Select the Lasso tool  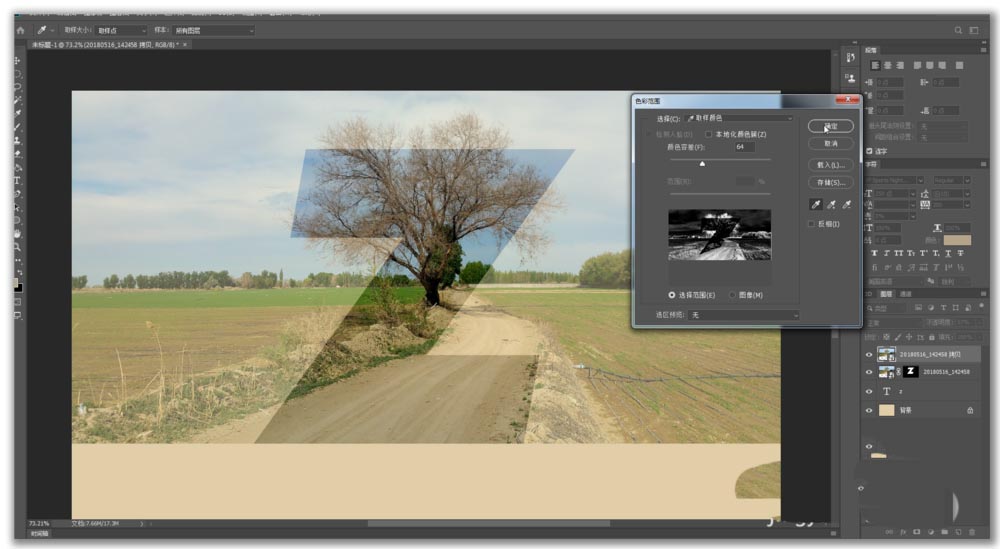click(17, 87)
